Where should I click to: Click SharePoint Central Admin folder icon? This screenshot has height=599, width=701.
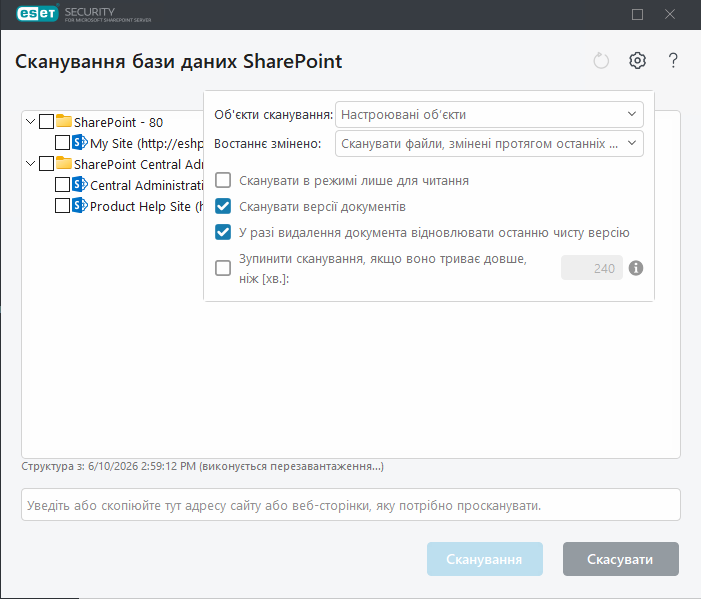click(x=64, y=163)
